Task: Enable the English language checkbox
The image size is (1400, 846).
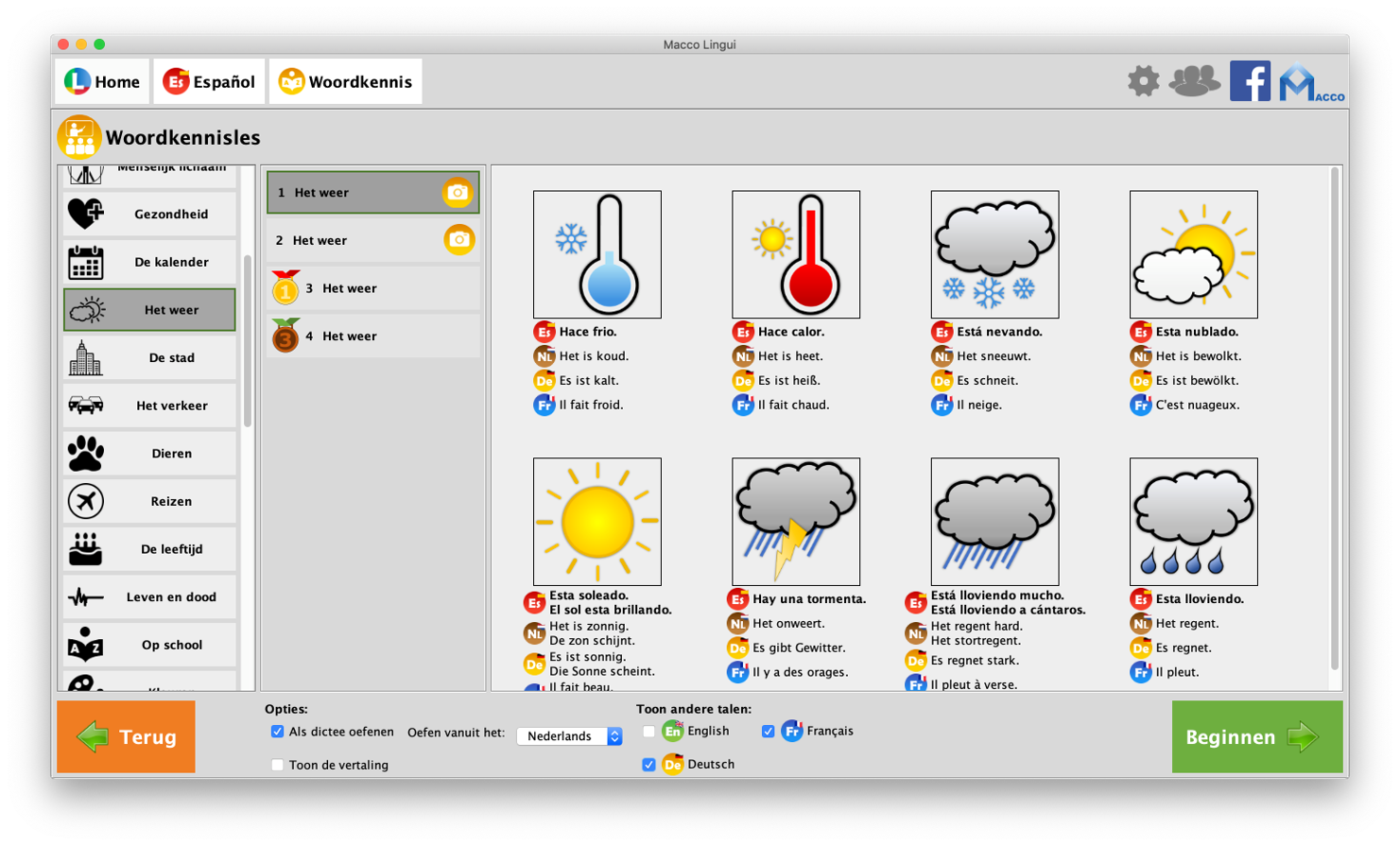Action: tap(648, 732)
